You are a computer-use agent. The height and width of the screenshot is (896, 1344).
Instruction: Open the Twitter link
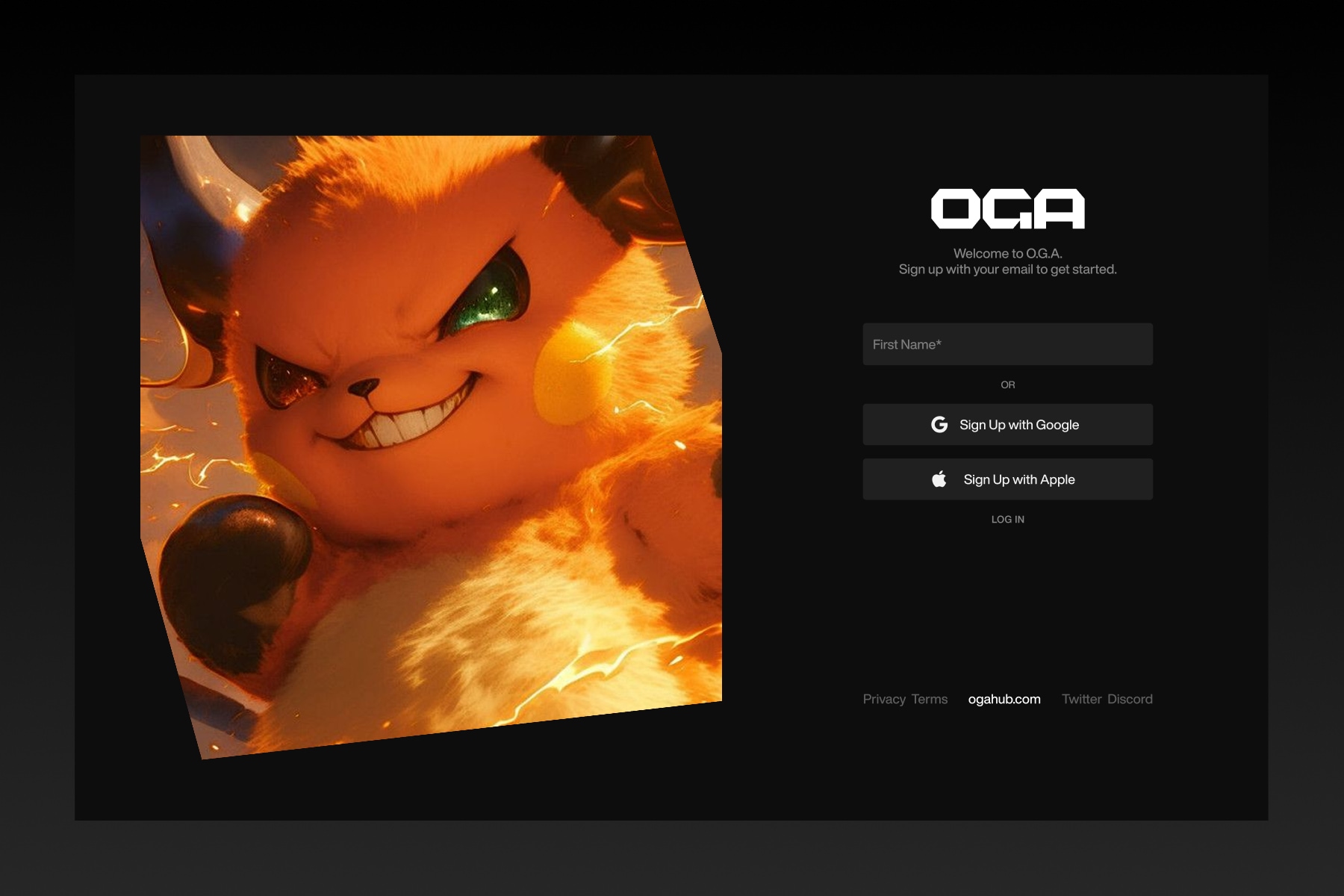point(1081,699)
